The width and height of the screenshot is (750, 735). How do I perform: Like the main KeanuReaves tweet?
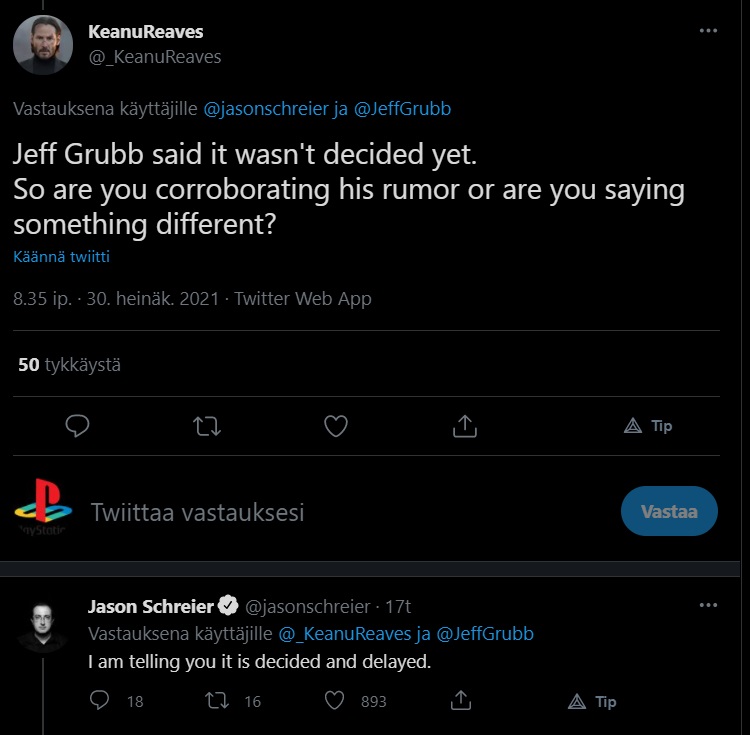336,426
